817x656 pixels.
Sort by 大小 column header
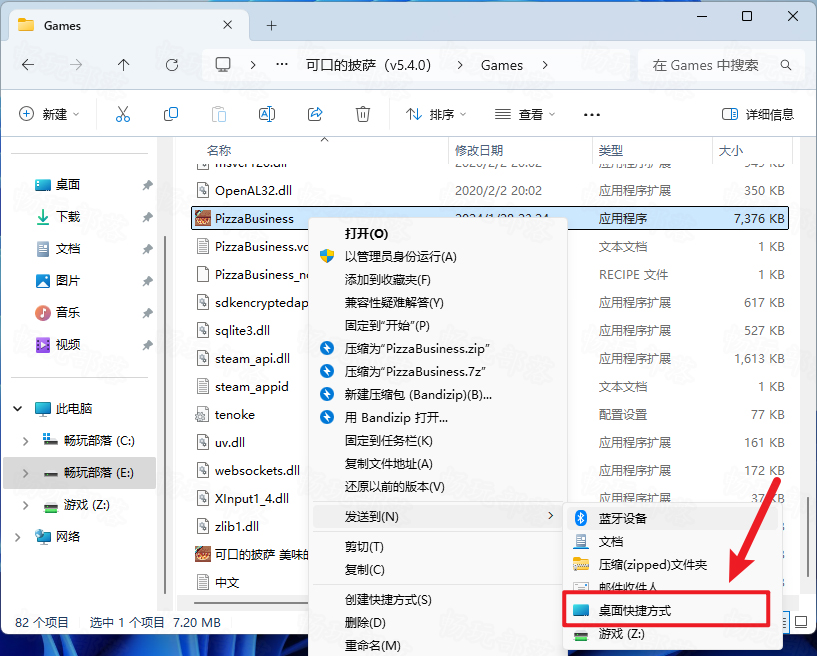click(731, 151)
